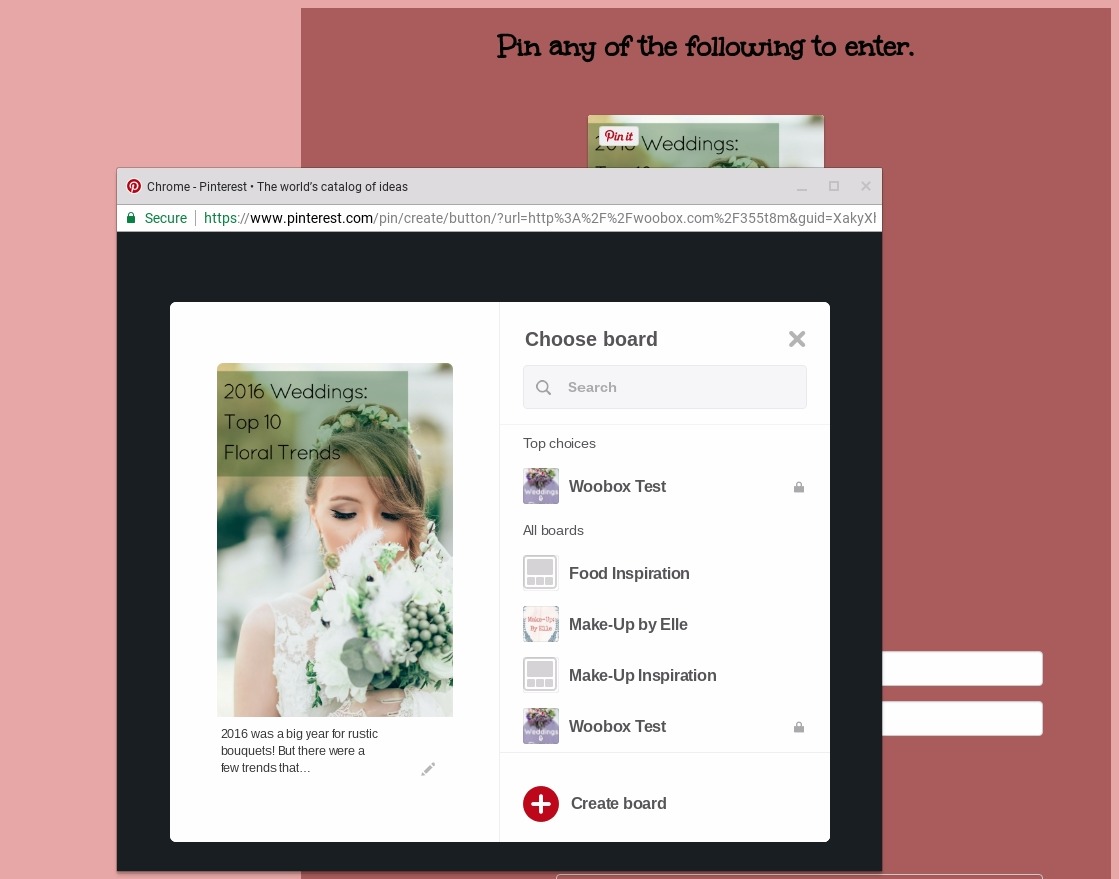Click the red plus Create board icon
Screen dimensions: 1119x879
[540, 804]
